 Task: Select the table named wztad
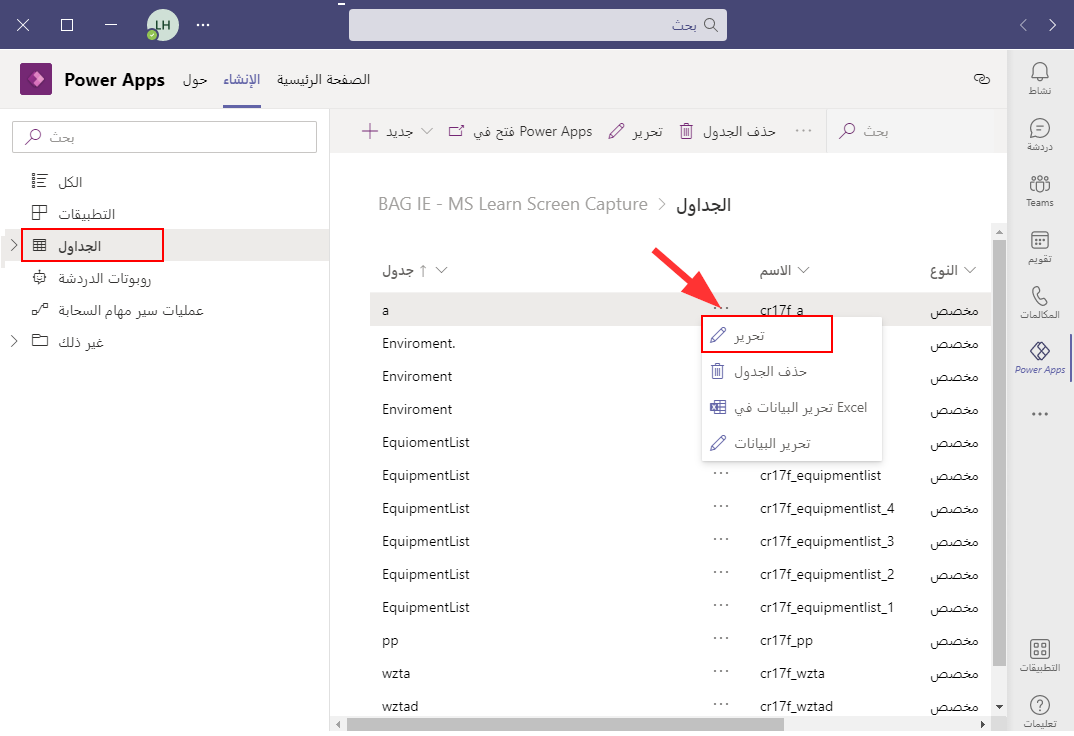400,706
